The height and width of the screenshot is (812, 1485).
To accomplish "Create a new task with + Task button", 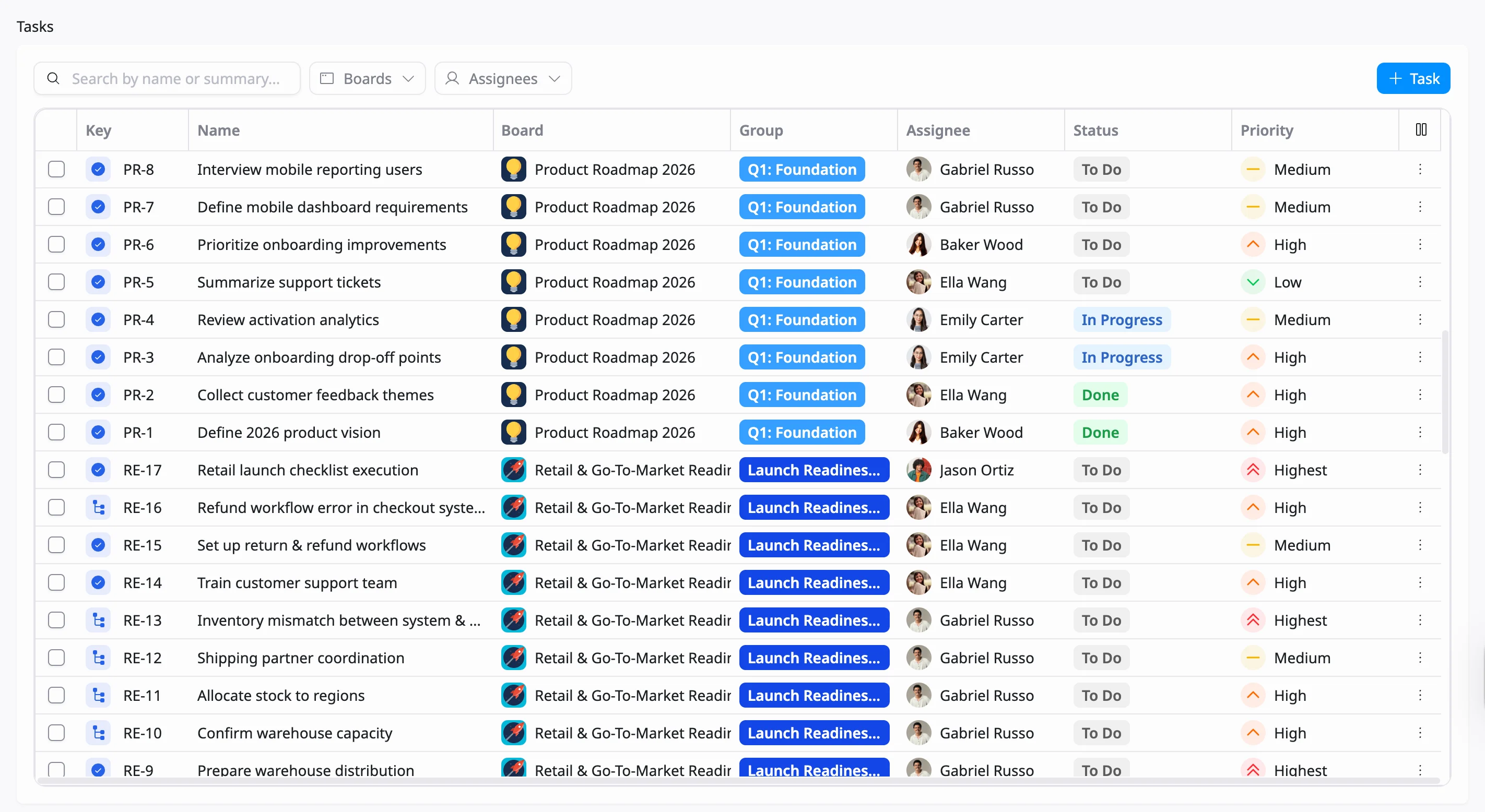I will coord(1413,78).
